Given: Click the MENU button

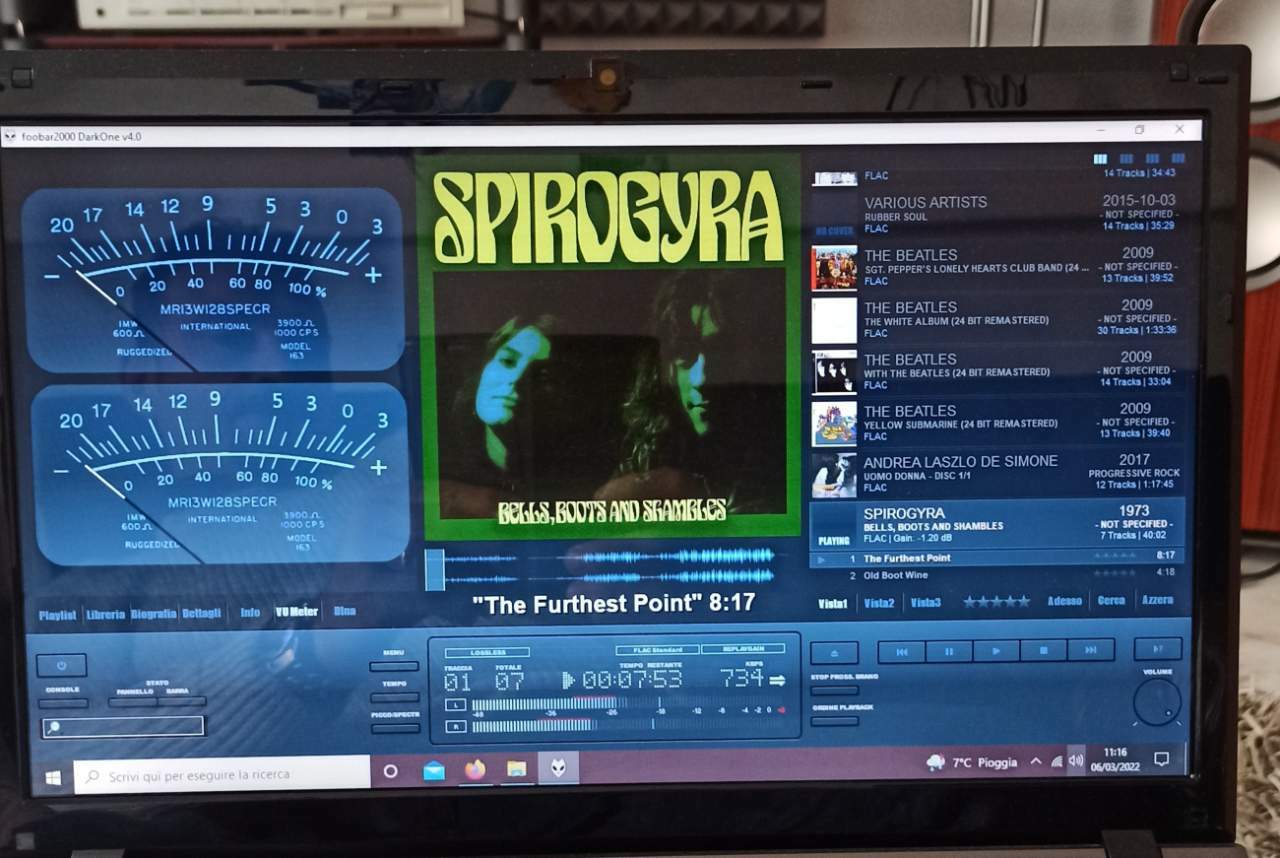Looking at the screenshot, I should click(x=394, y=666).
